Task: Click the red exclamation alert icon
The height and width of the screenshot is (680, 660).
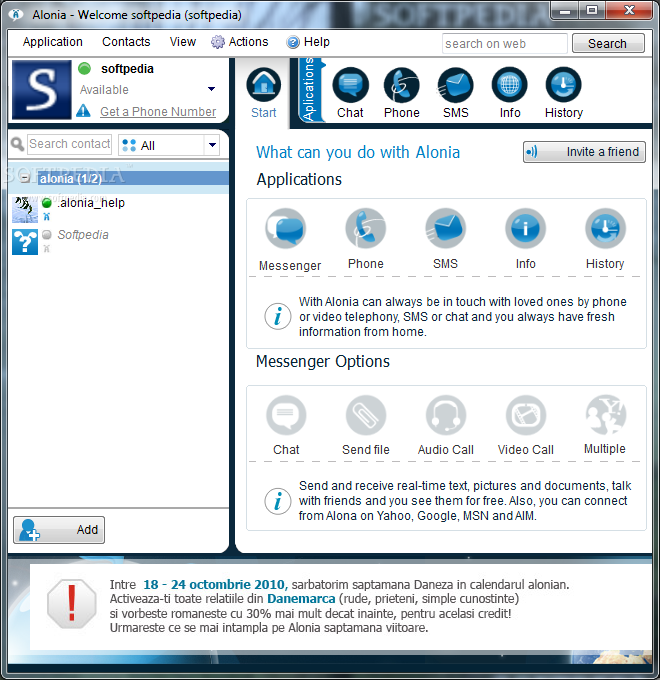Action: pyautogui.click(x=72, y=604)
